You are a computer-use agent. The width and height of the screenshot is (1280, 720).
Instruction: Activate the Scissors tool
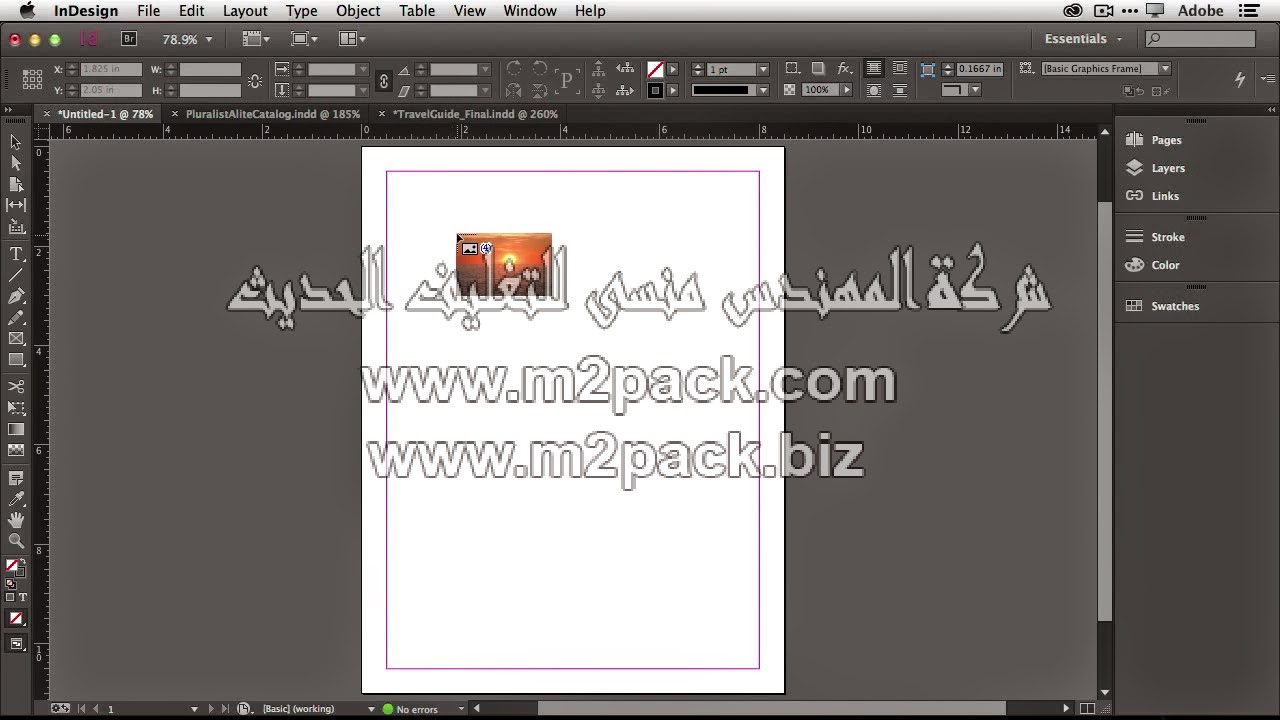coord(16,386)
